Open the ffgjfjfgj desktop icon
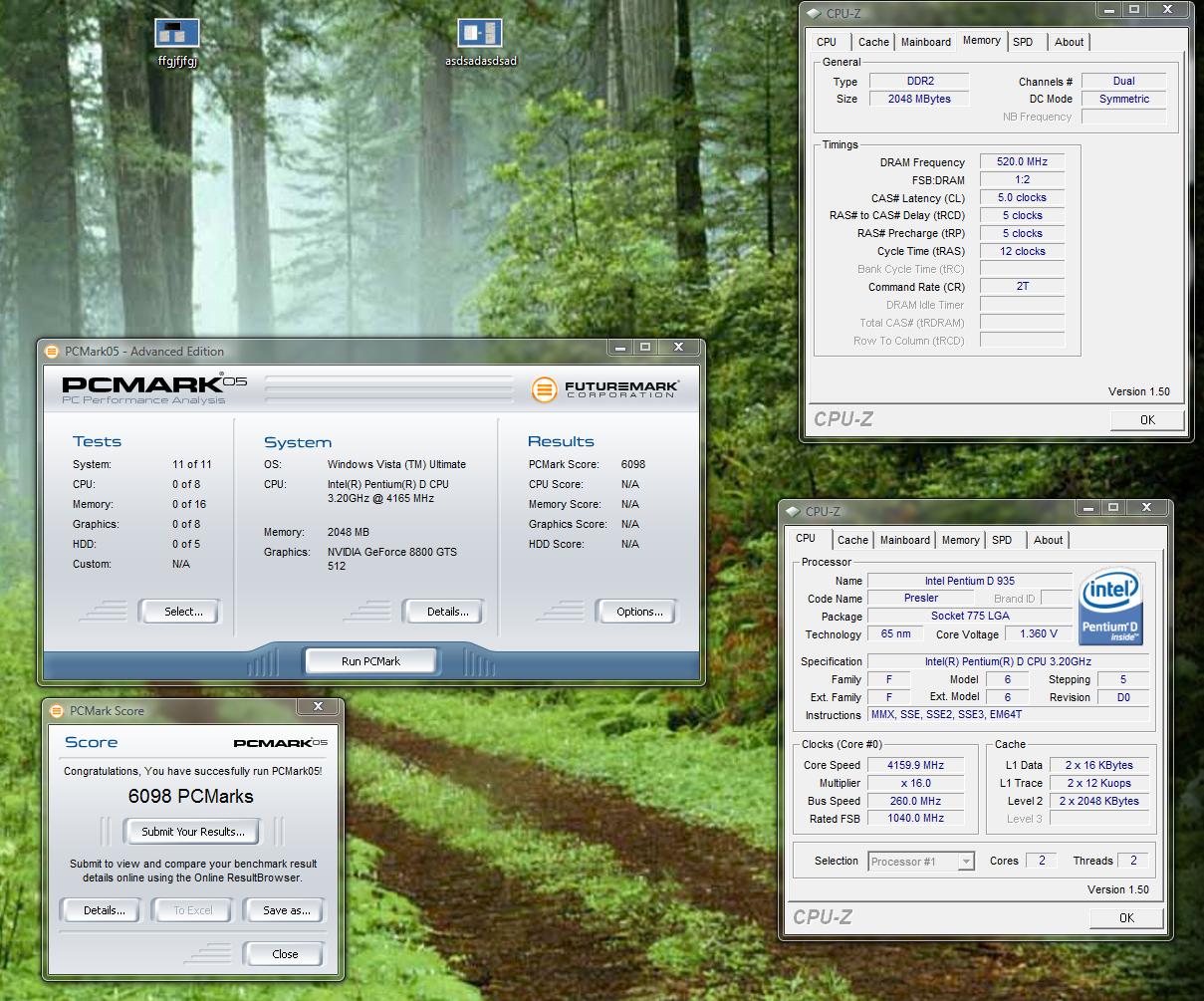Image resolution: width=1204 pixels, height=1001 pixels. click(x=177, y=34)
